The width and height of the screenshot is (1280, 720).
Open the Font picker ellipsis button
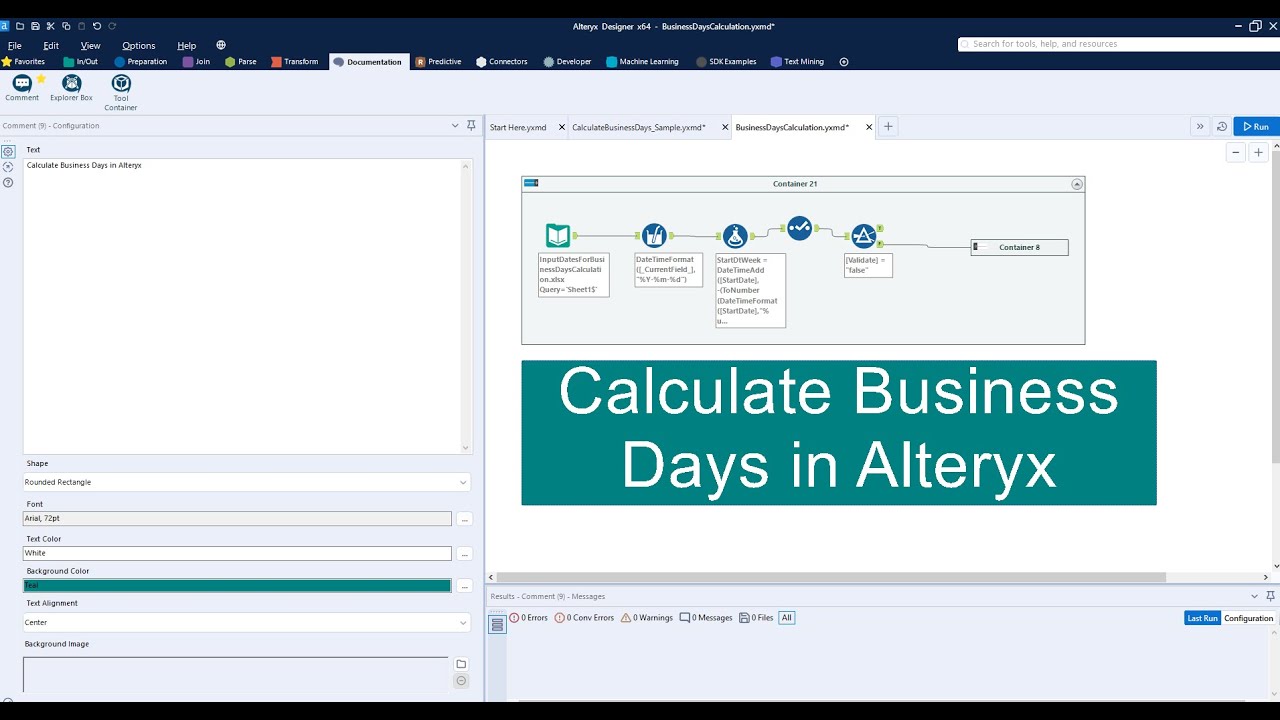click(464, 519)
